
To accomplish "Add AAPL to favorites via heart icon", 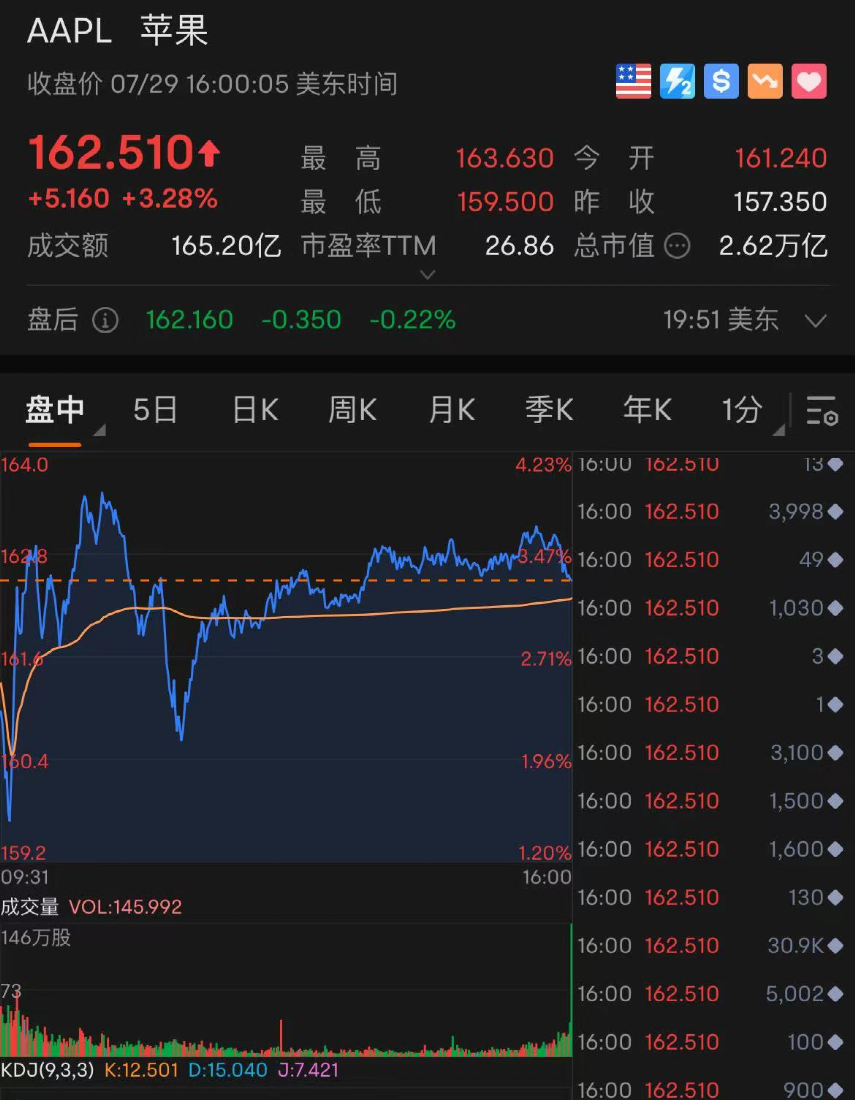I will [808, 81].
